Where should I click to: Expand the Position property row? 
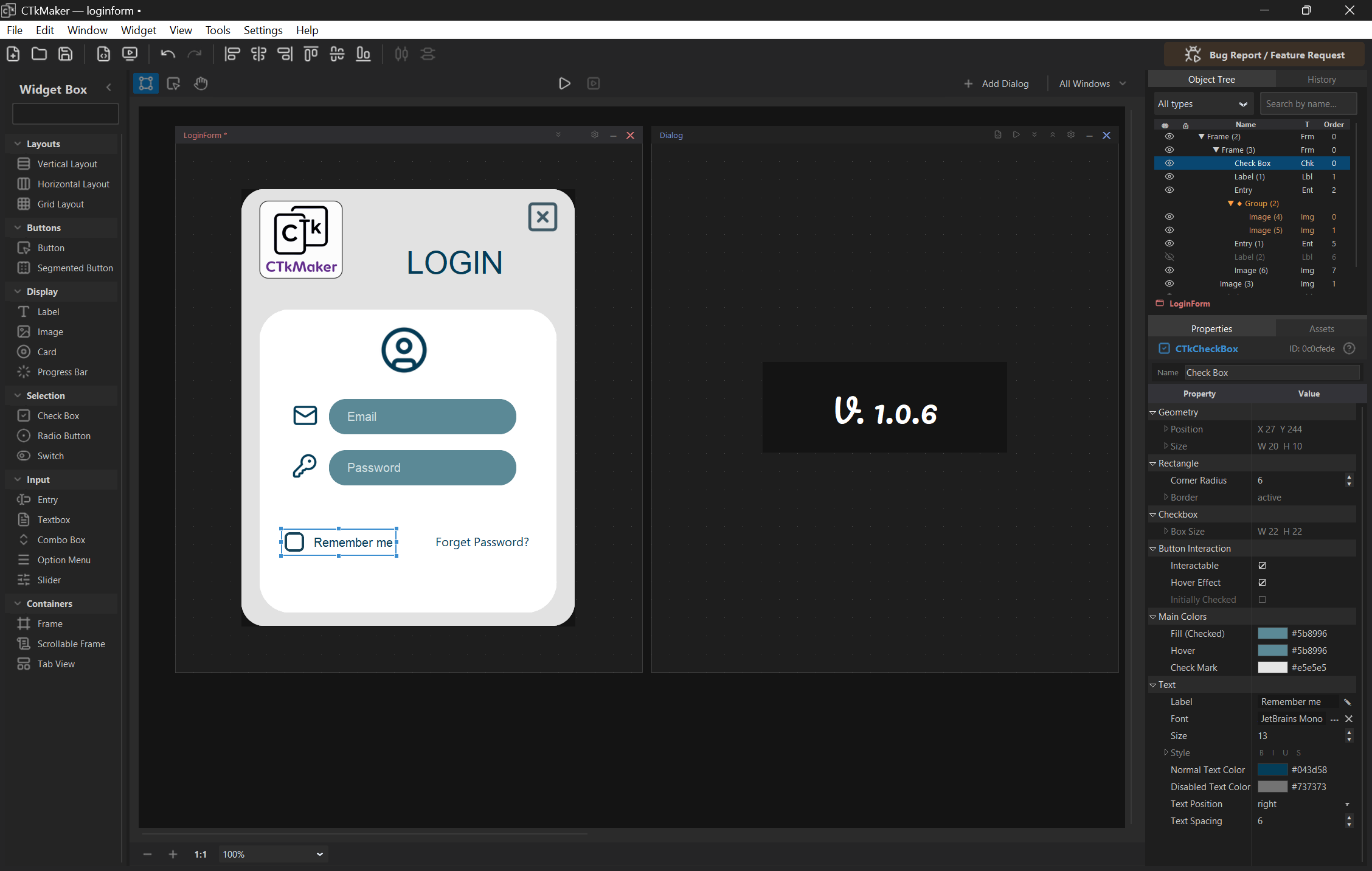[1166, 429]
